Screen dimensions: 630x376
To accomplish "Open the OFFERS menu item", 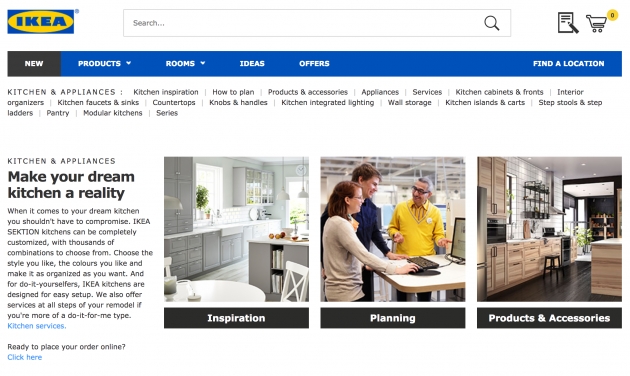I will 314,63.
